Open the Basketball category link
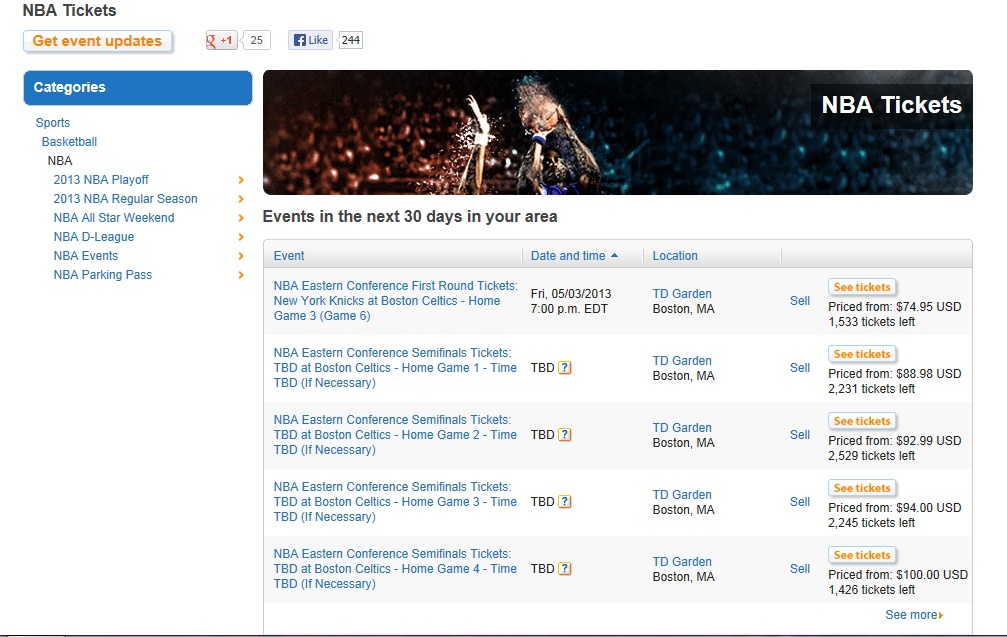Viewport: 1007px width, 637px height. coord(69,142)
